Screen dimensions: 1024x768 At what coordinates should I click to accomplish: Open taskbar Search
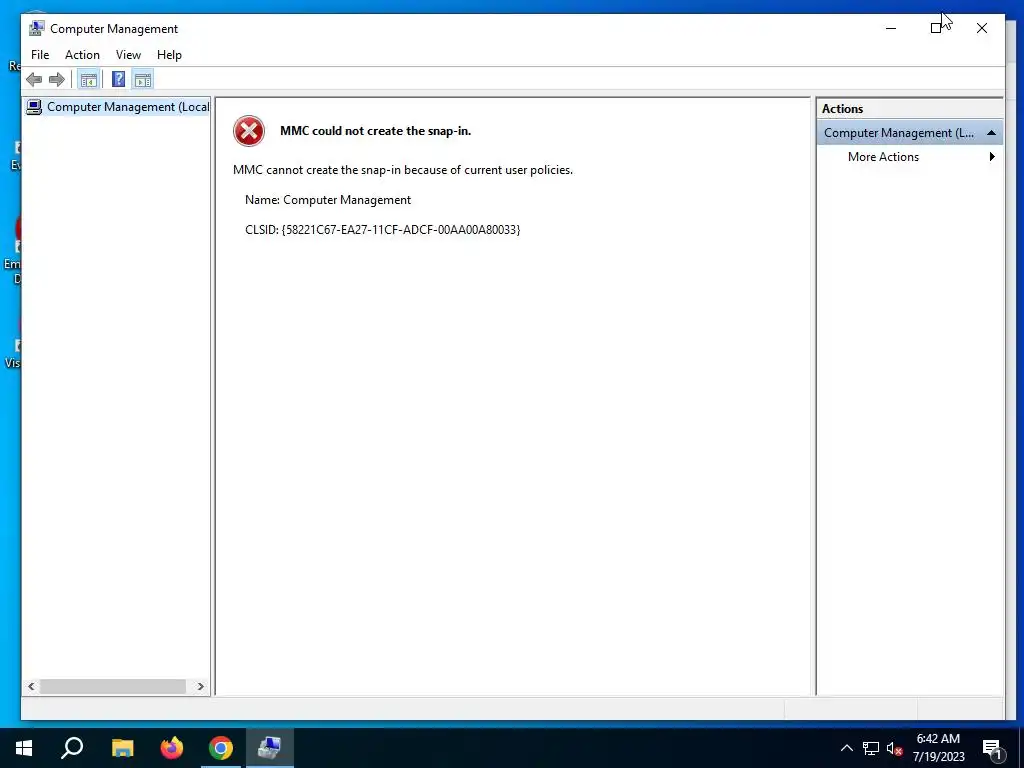[x=72, y=748]
